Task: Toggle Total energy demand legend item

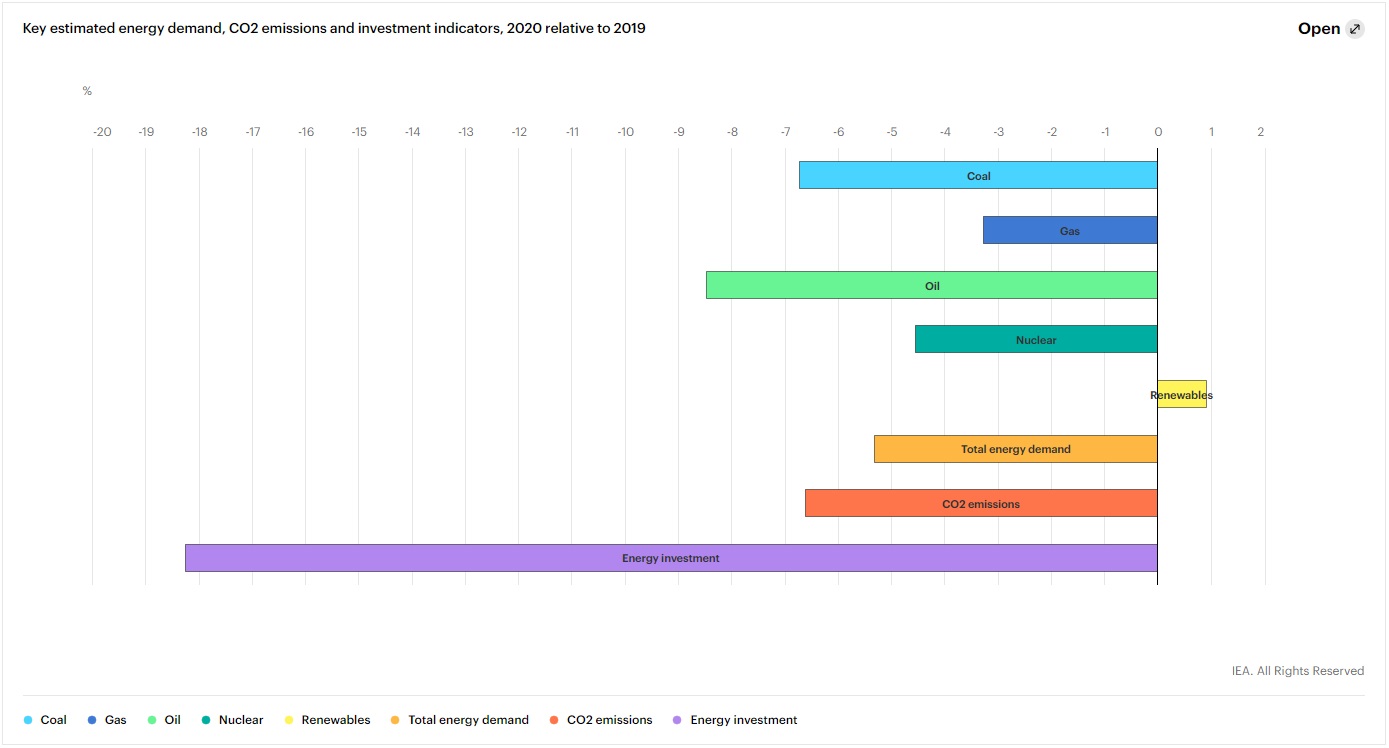Action: (x=459, y=720)
